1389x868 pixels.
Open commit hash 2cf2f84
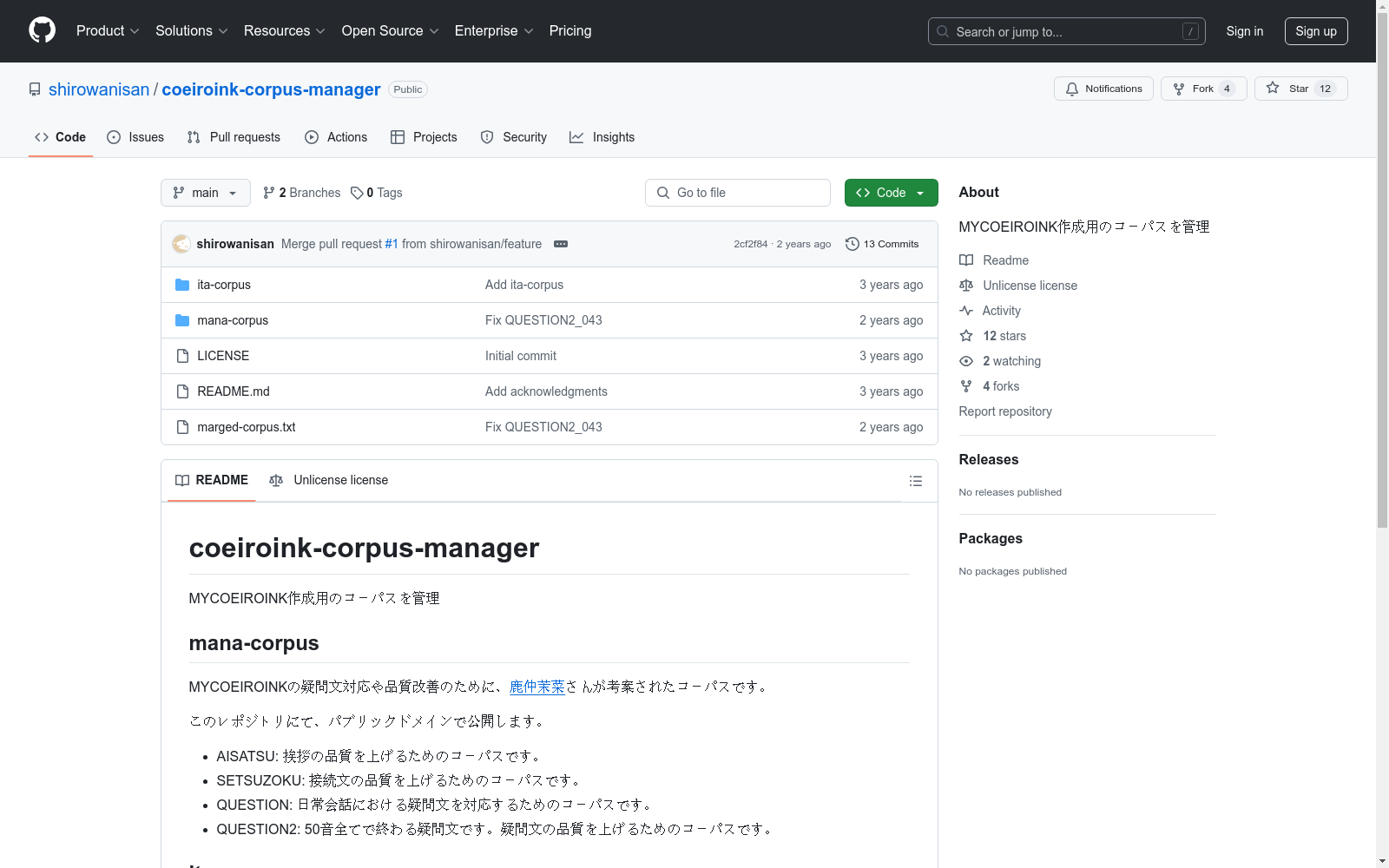click(x=750, y=244)
